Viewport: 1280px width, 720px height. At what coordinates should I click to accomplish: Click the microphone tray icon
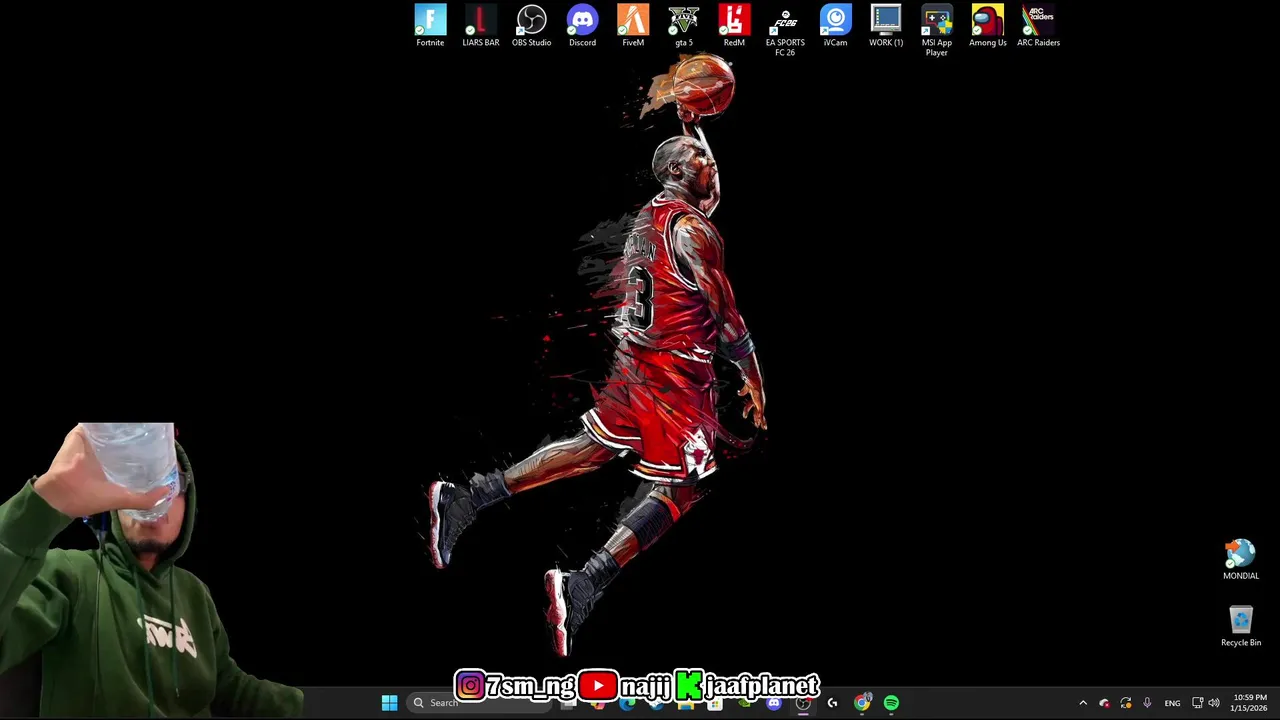click(x=1147, y=703)
